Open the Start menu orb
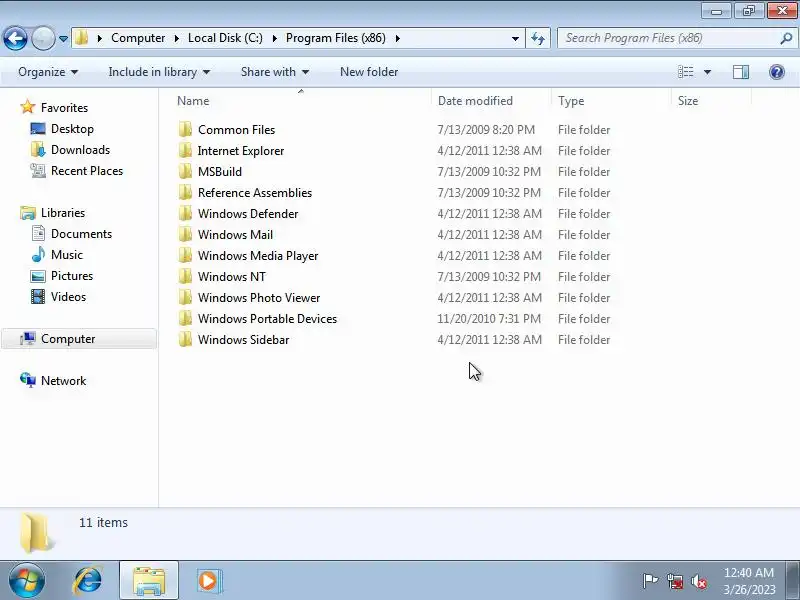Screen dimensions: 800x600 [27, 581]
